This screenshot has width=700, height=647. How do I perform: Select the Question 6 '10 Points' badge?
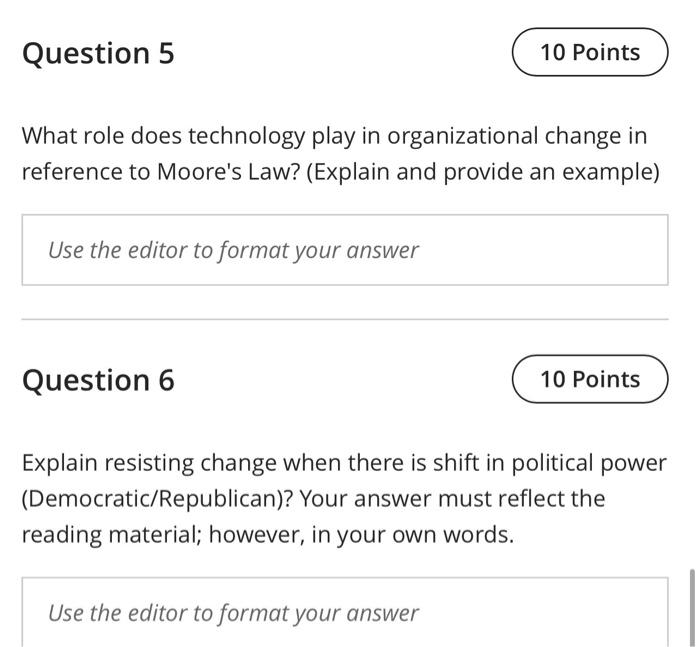(590, 379)
